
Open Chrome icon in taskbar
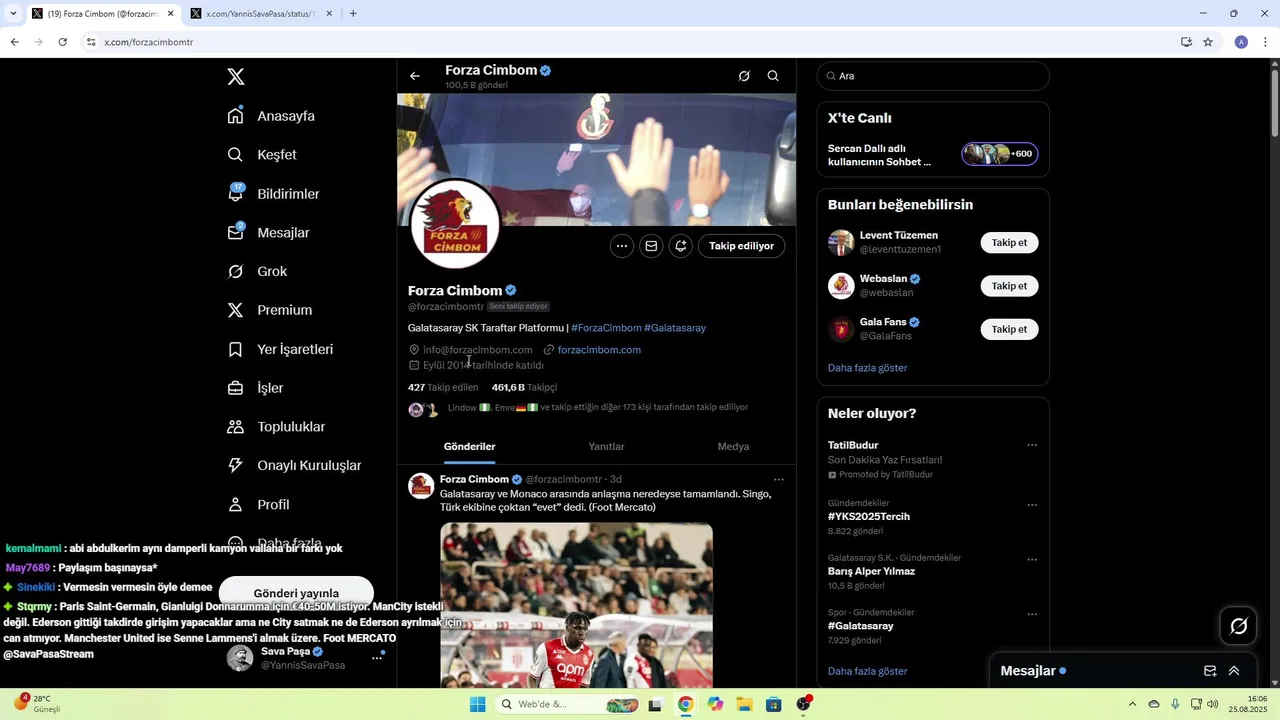(686, 704)
